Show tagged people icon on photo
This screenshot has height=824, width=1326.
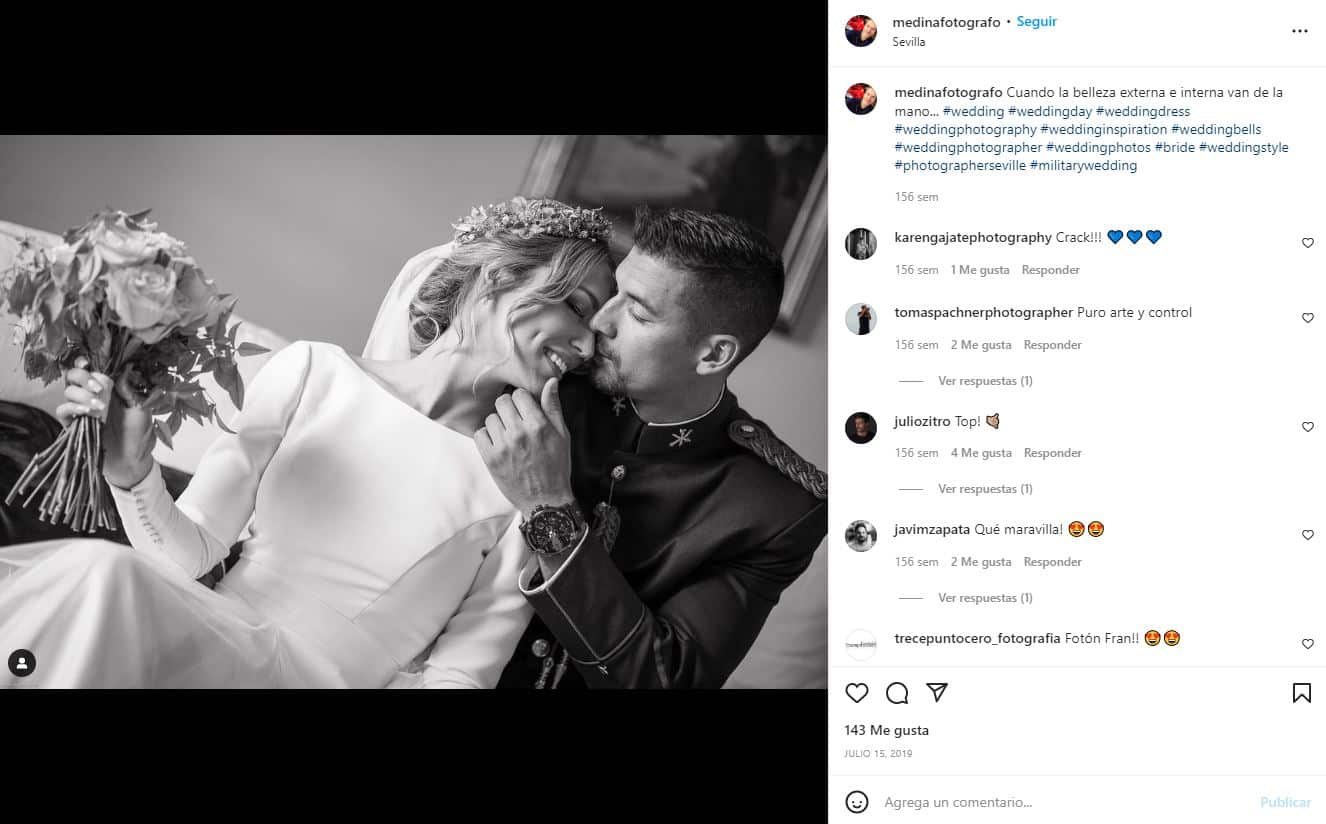[22, 663]
